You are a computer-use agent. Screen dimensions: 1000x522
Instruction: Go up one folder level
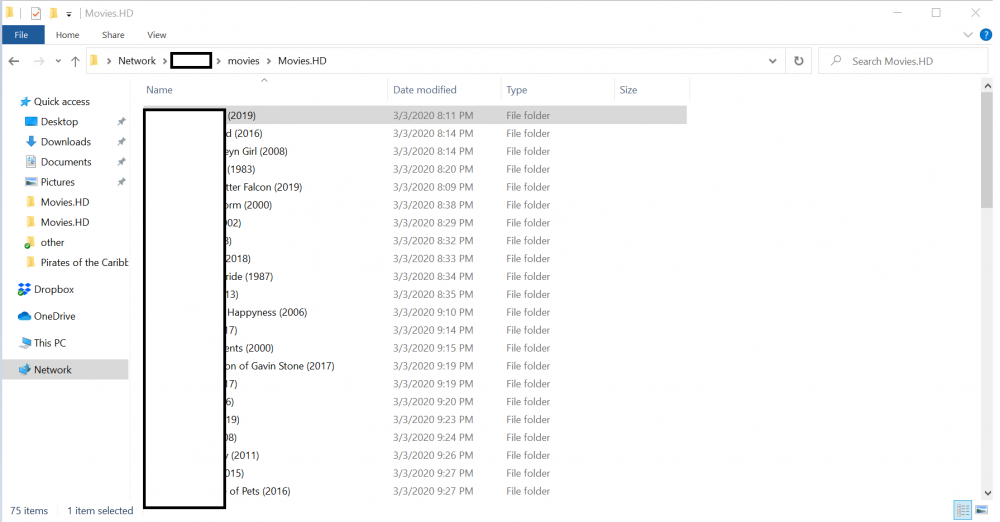coord(75,61)
